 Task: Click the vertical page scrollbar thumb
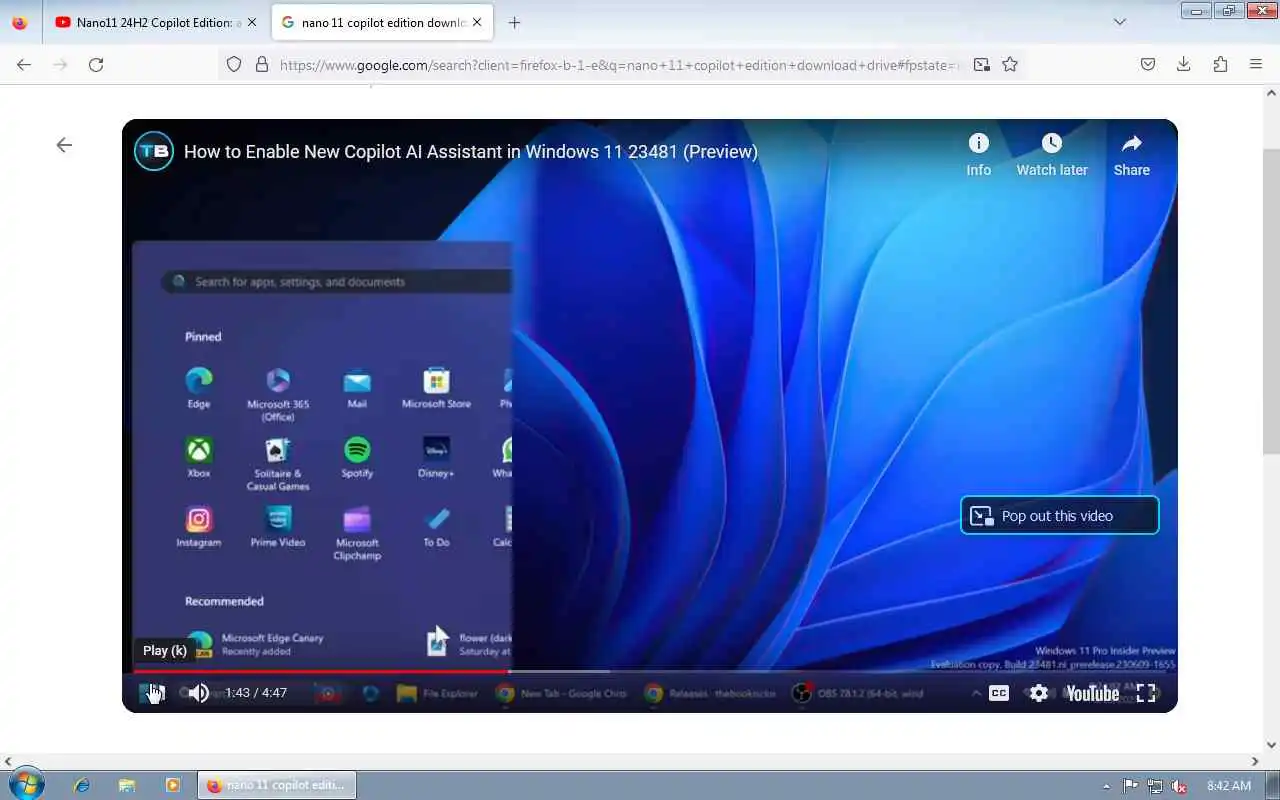pyautogui.click(x=1271, y=300)
